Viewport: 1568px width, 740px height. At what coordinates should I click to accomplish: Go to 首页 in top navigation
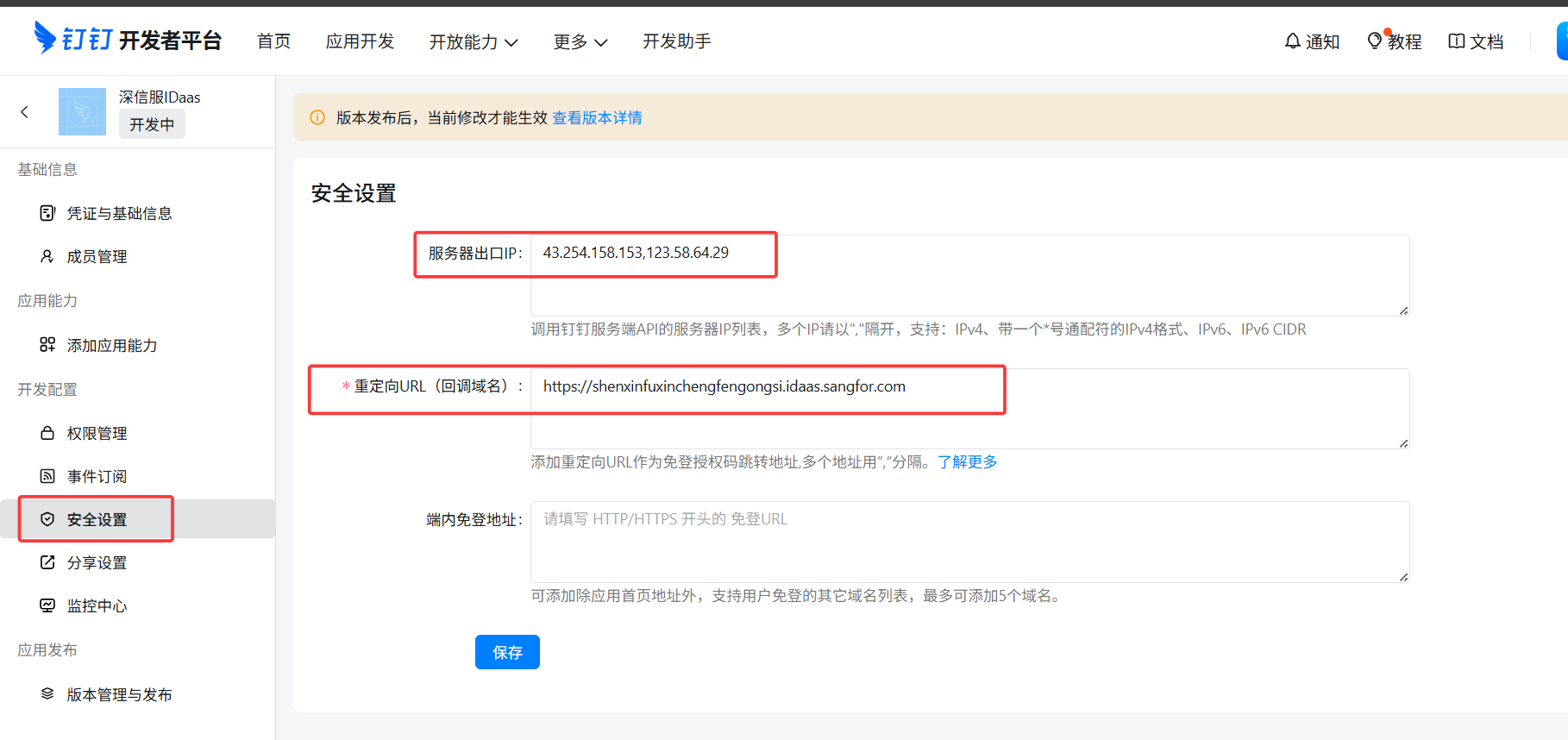pos(274,41)
